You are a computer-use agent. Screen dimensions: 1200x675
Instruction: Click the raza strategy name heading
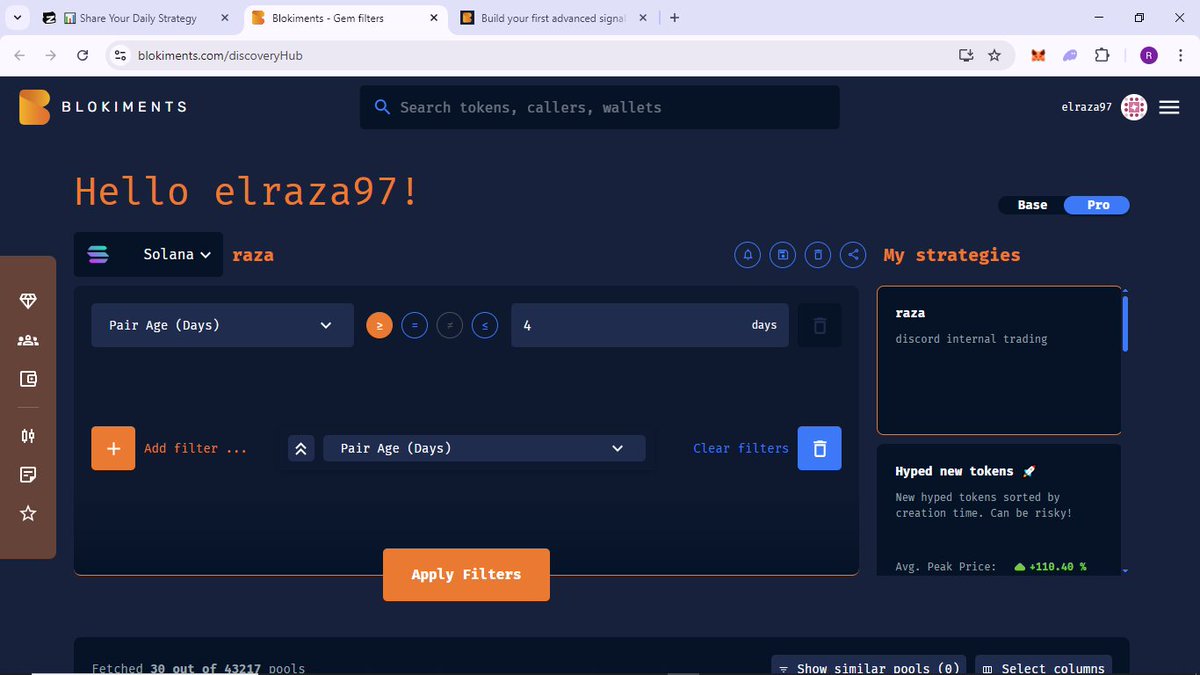point(253,255)
